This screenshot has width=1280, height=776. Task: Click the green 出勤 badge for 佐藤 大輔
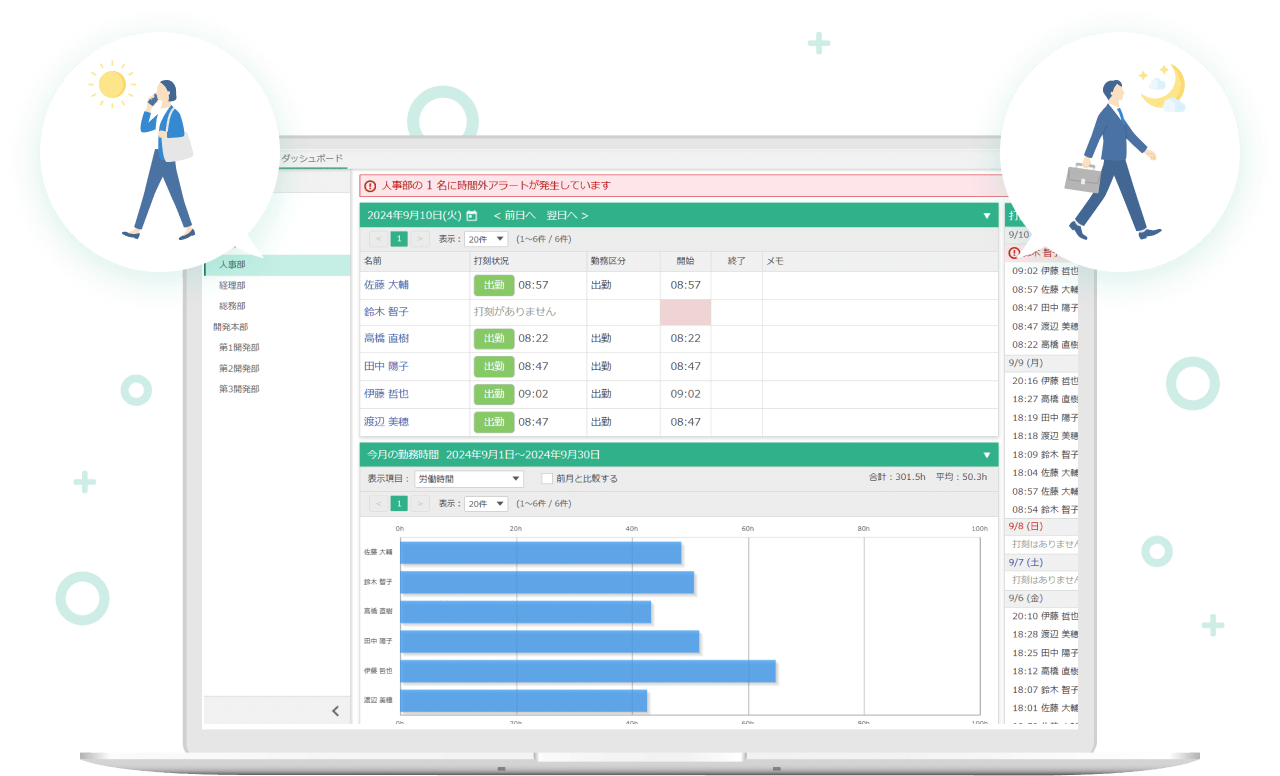click(x=493, y=285)
